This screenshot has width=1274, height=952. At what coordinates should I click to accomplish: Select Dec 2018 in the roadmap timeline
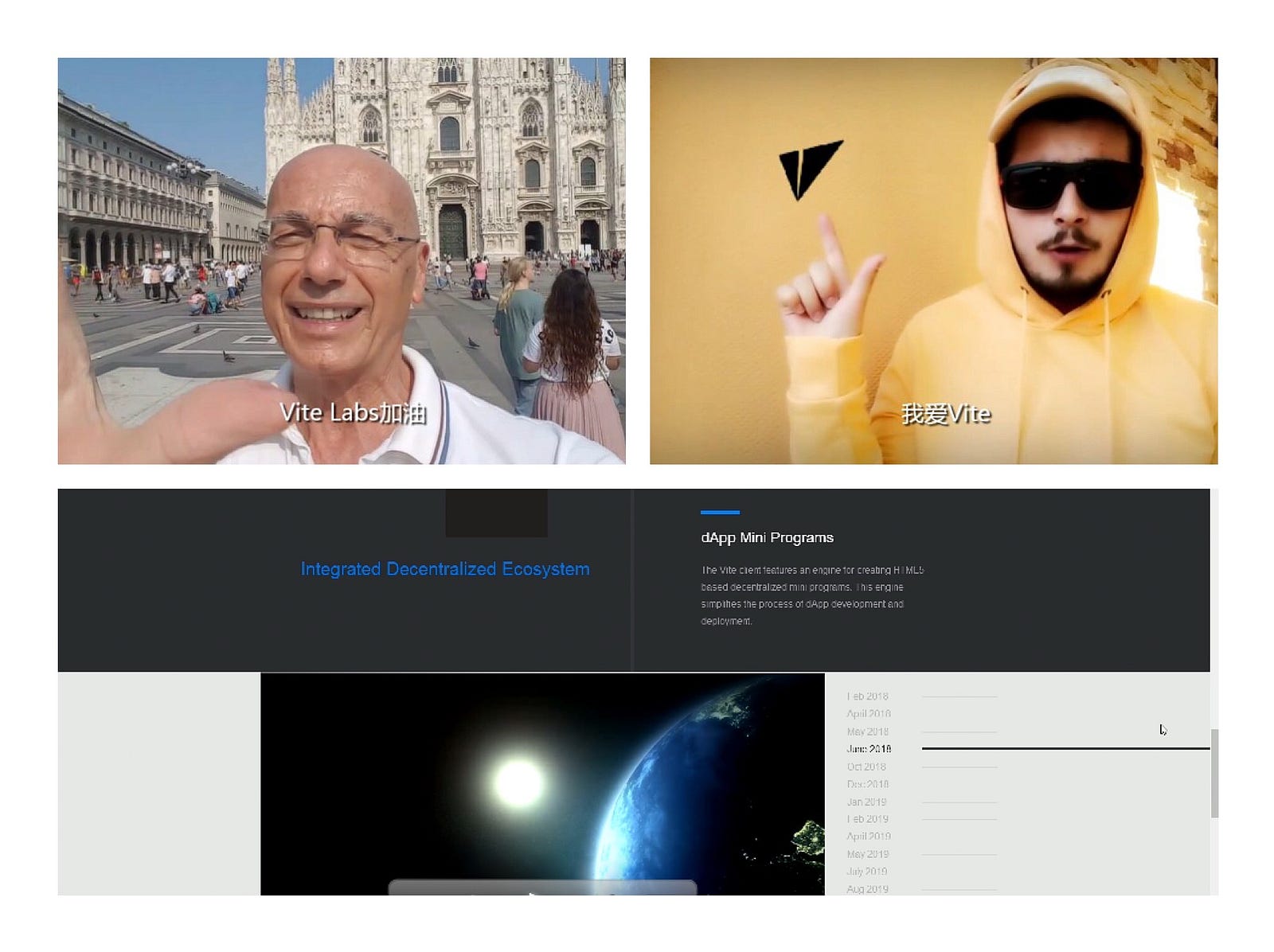click(x=866, y=784)
